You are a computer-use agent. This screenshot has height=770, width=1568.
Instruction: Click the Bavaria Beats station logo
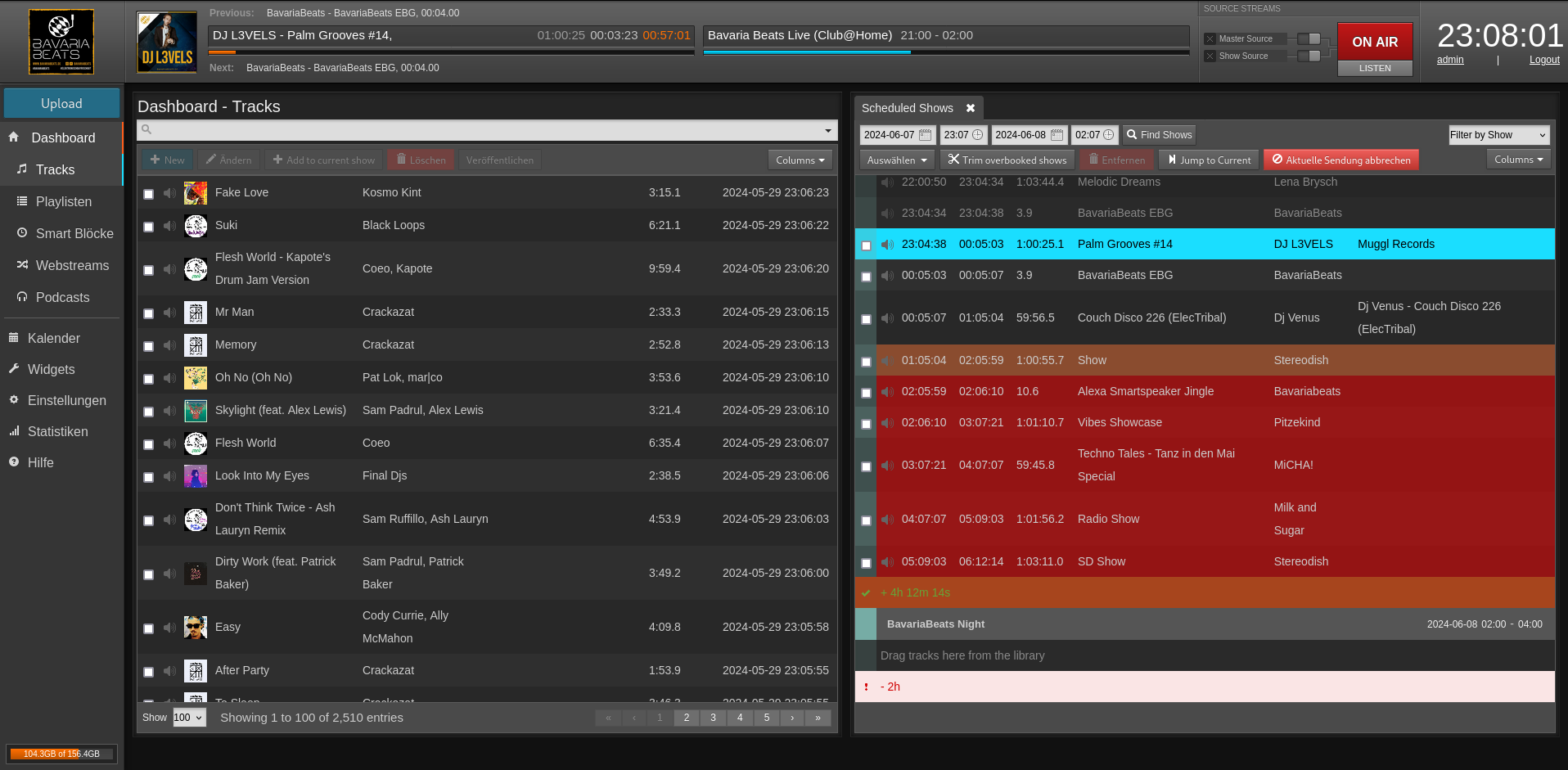61,42
